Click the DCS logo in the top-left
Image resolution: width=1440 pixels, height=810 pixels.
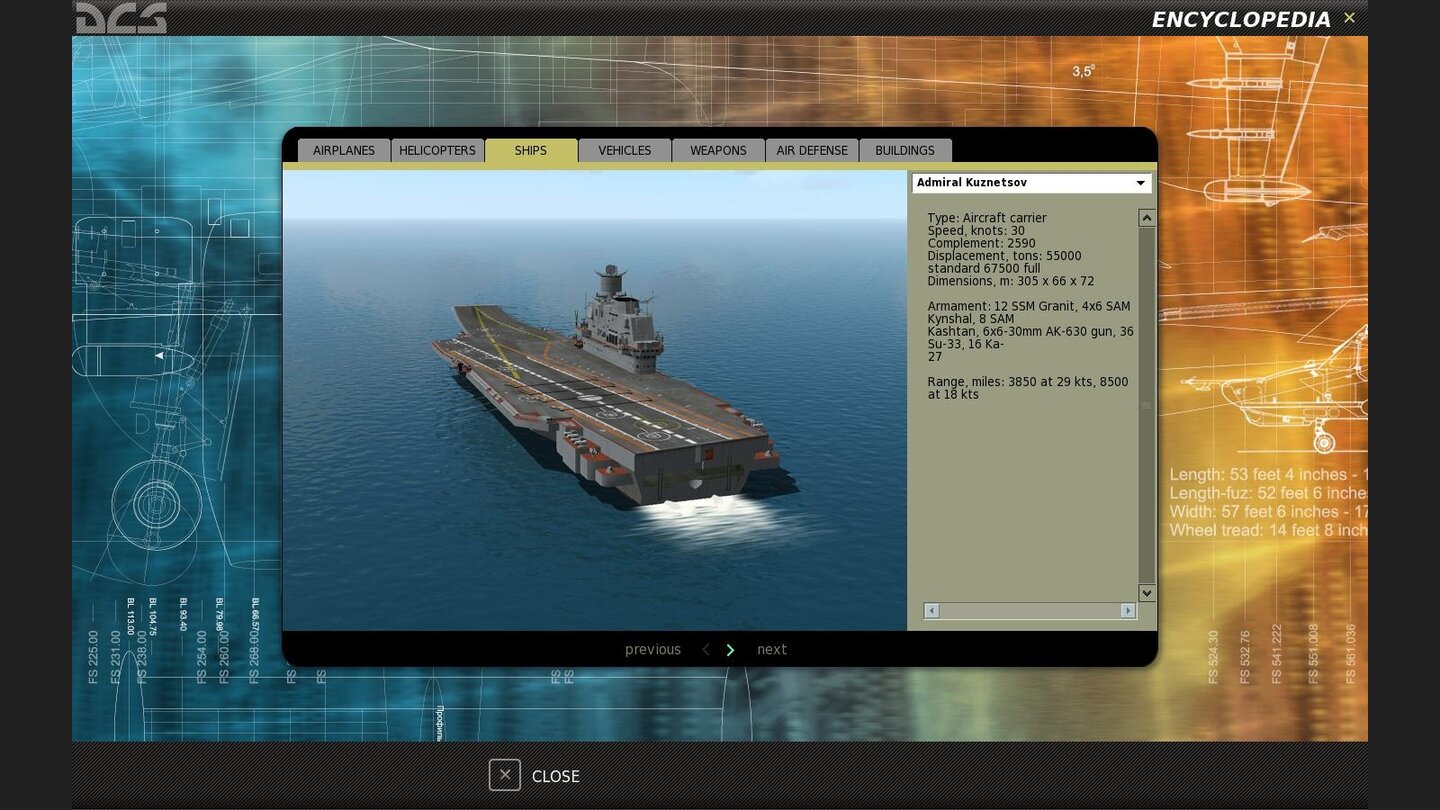click(x=121, y=18)
